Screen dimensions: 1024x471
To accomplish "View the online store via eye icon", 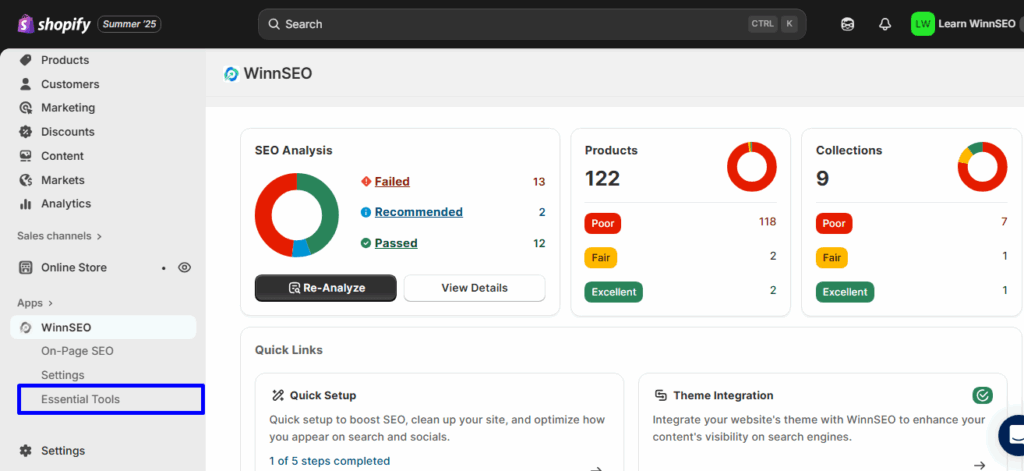I will (x=185, y=267).
